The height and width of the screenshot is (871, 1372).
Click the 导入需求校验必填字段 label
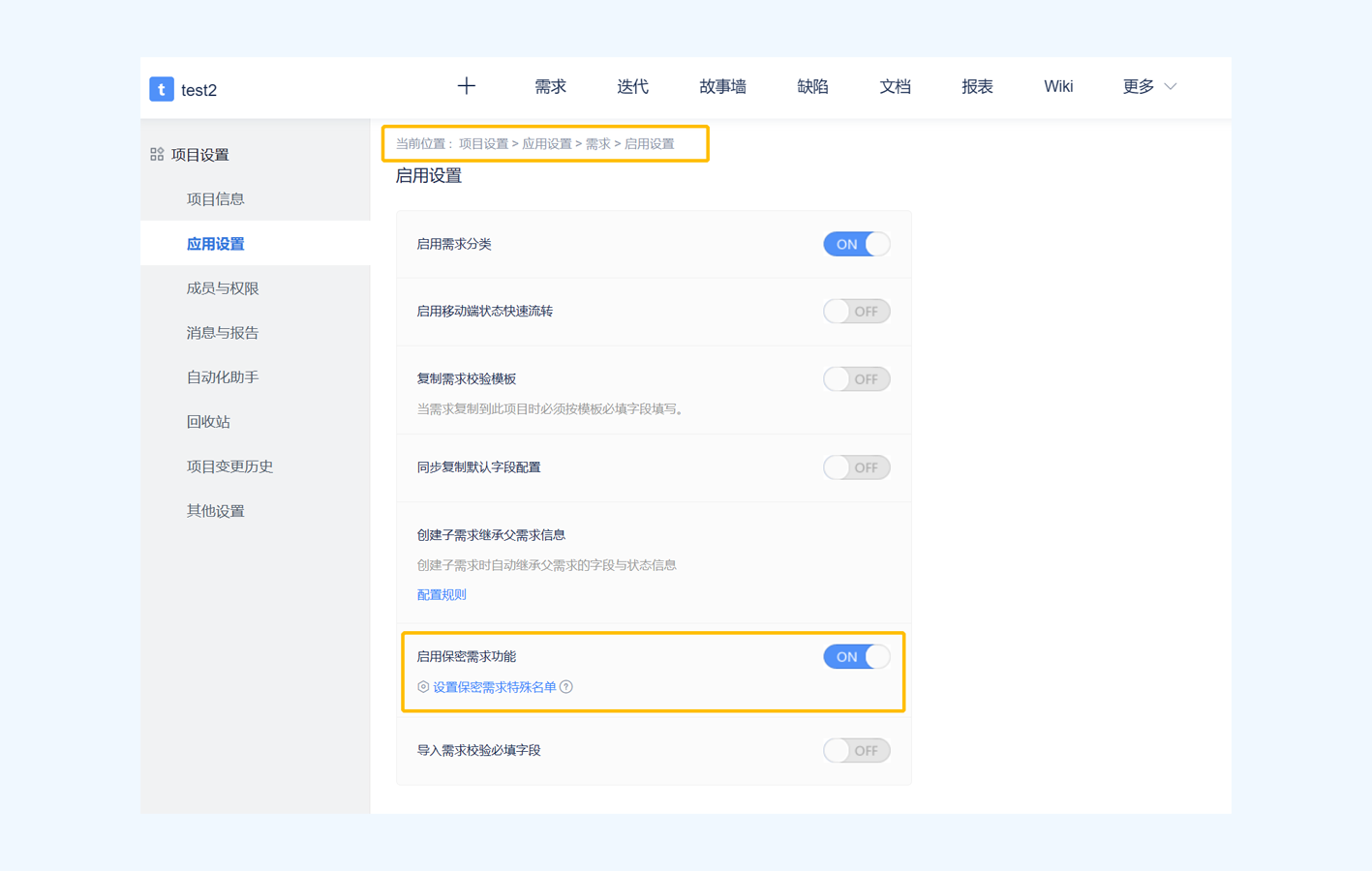(x=479, y=750)
